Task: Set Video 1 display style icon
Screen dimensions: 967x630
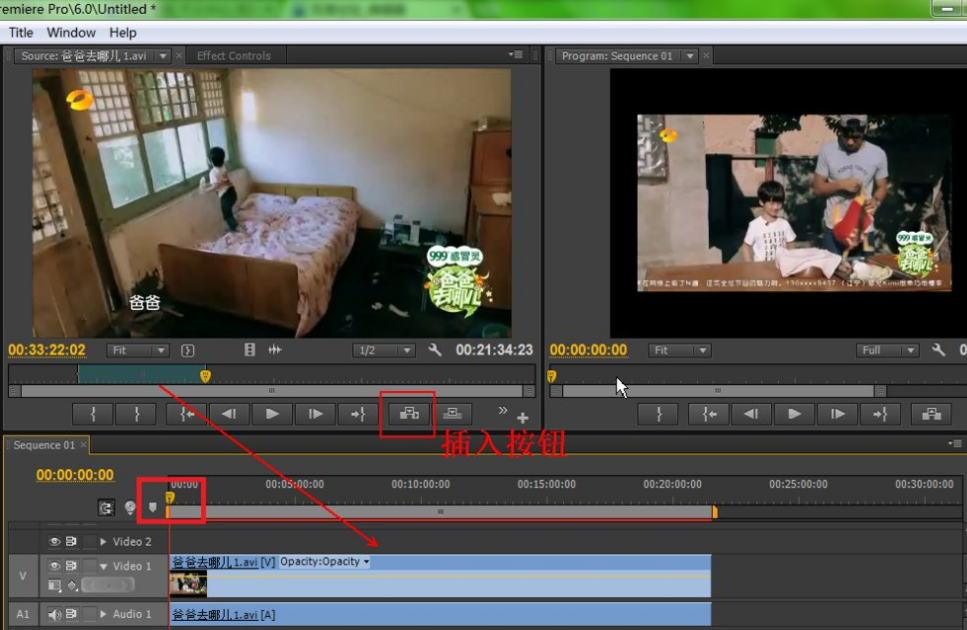Action: [54, 585]
